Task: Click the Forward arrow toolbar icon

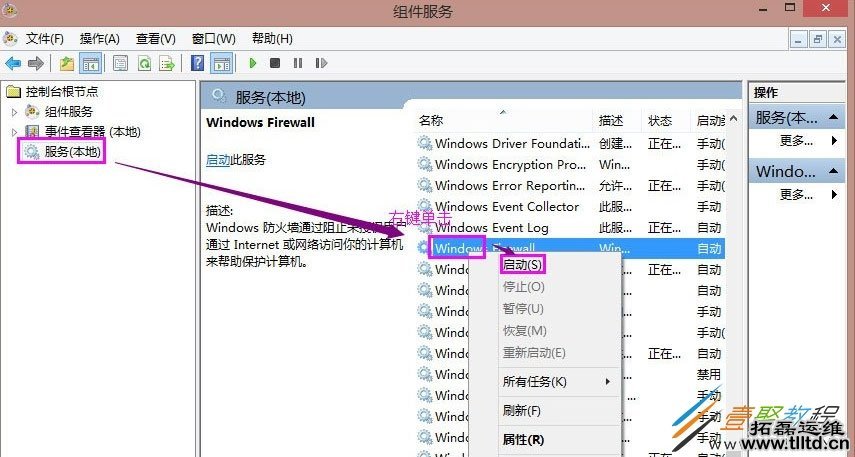Action: (35, 63)
